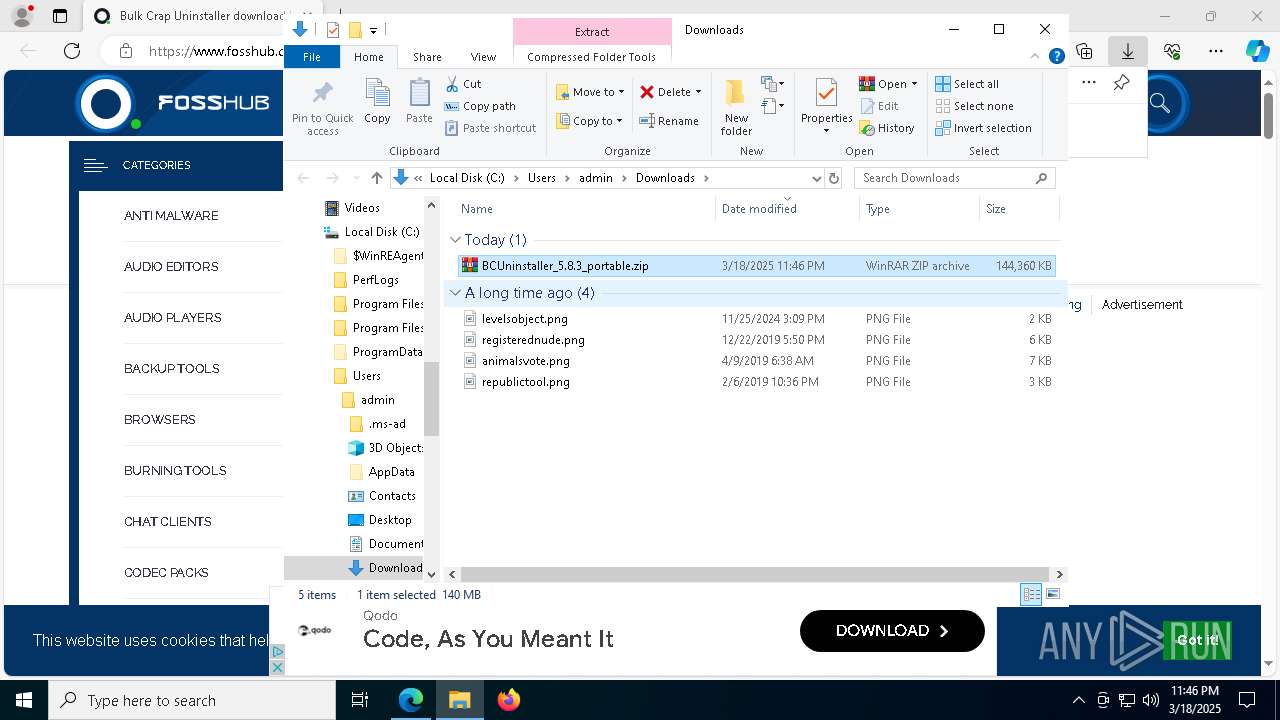Click the DOWNLOAD button in the ad
1280x720 pixels.
pyautogui.click(x=892, y=631)
